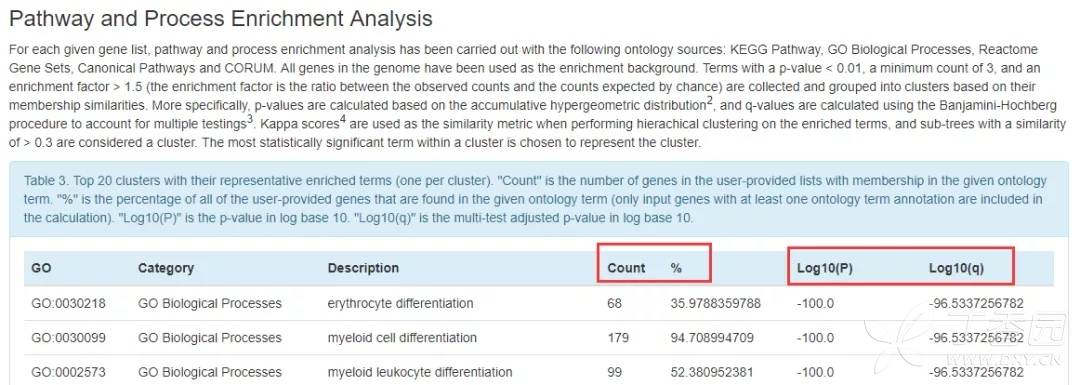Select GO:0002573 identifier cell
The image size is (1080, 385).
[x=68, y=372]
